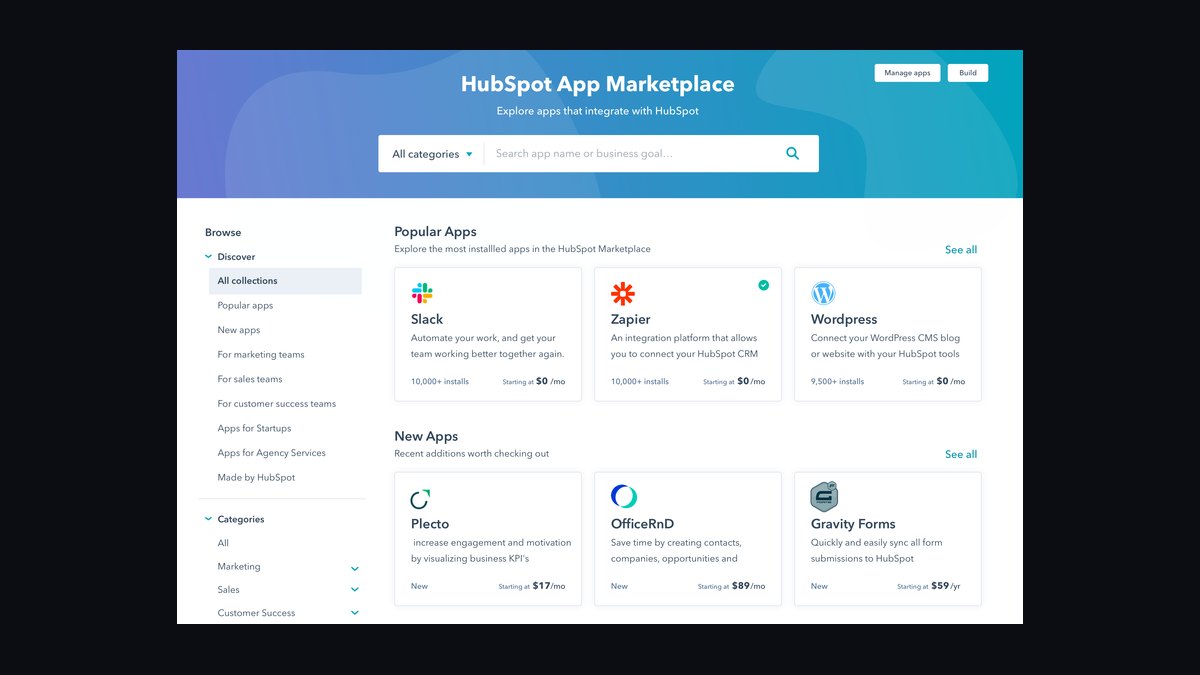Open the All categories dropdown
Screen dimensions: 1200x675
point(432,154)
